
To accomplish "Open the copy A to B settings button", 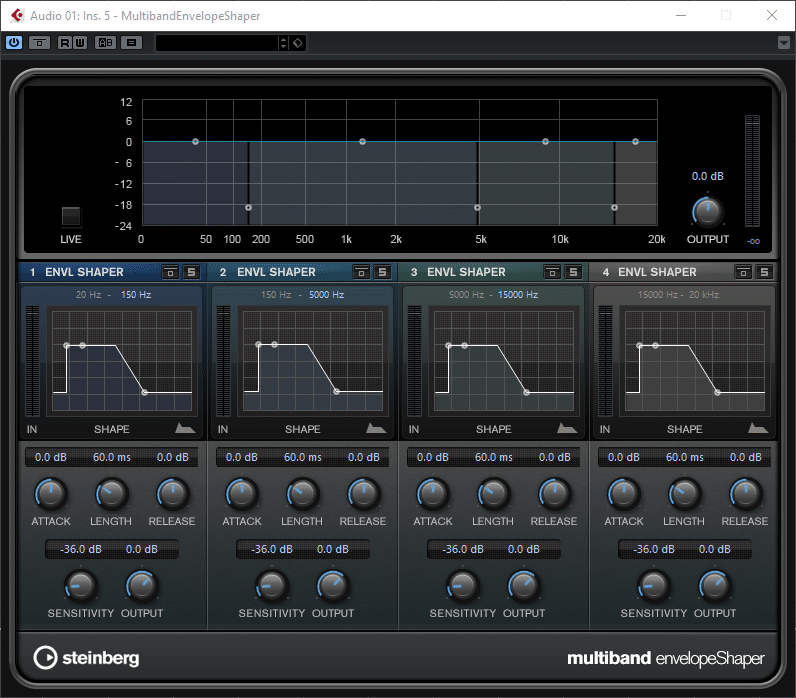I will click(x=131, y=43).
